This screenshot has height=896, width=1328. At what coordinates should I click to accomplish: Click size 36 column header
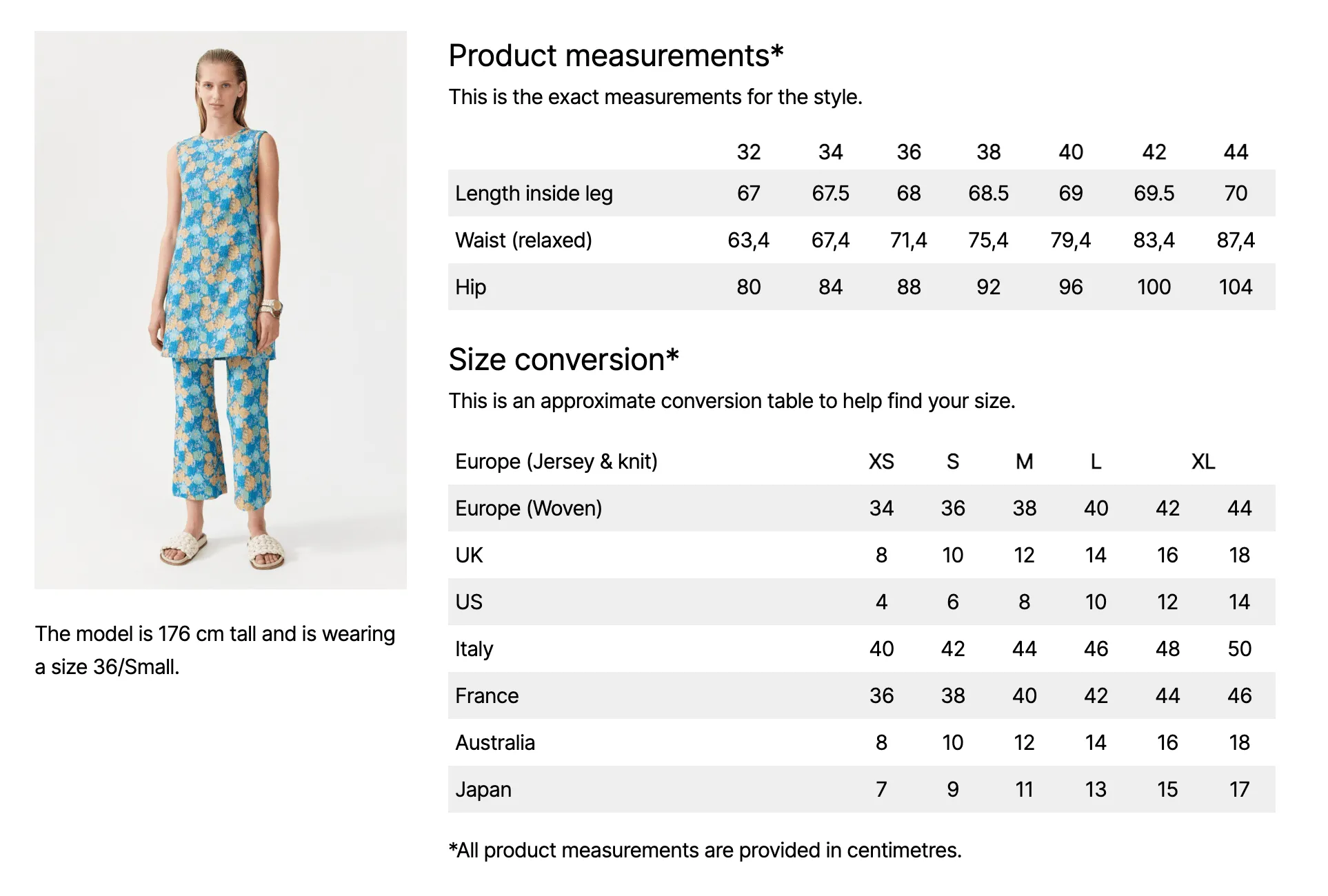coord(909,152)
